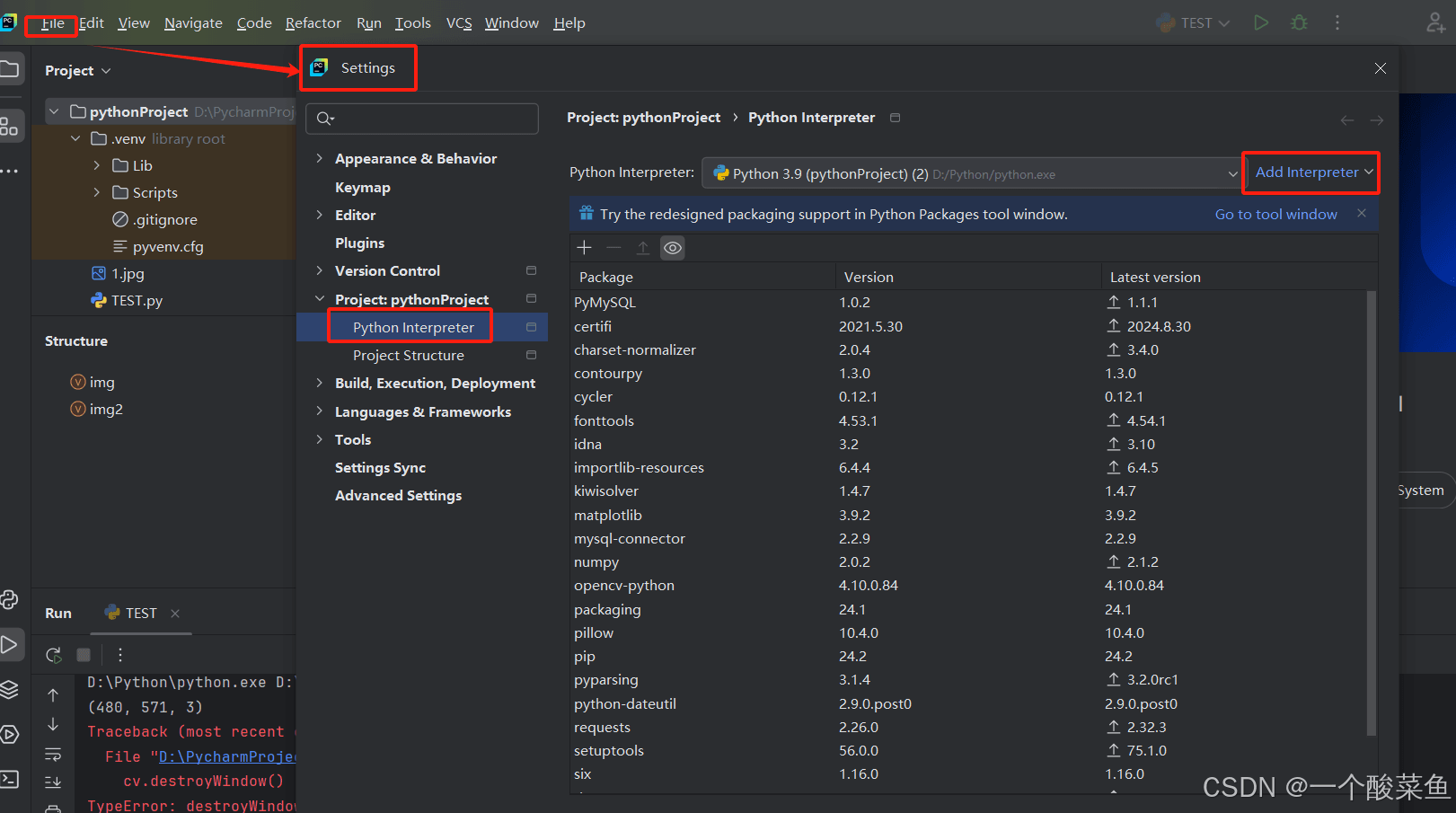Image resolution: width=1456 pixels, height=813 pixels.
Task: Toggle show early releases eye icon
Action: pyautogui.click(x=673, y=247)
